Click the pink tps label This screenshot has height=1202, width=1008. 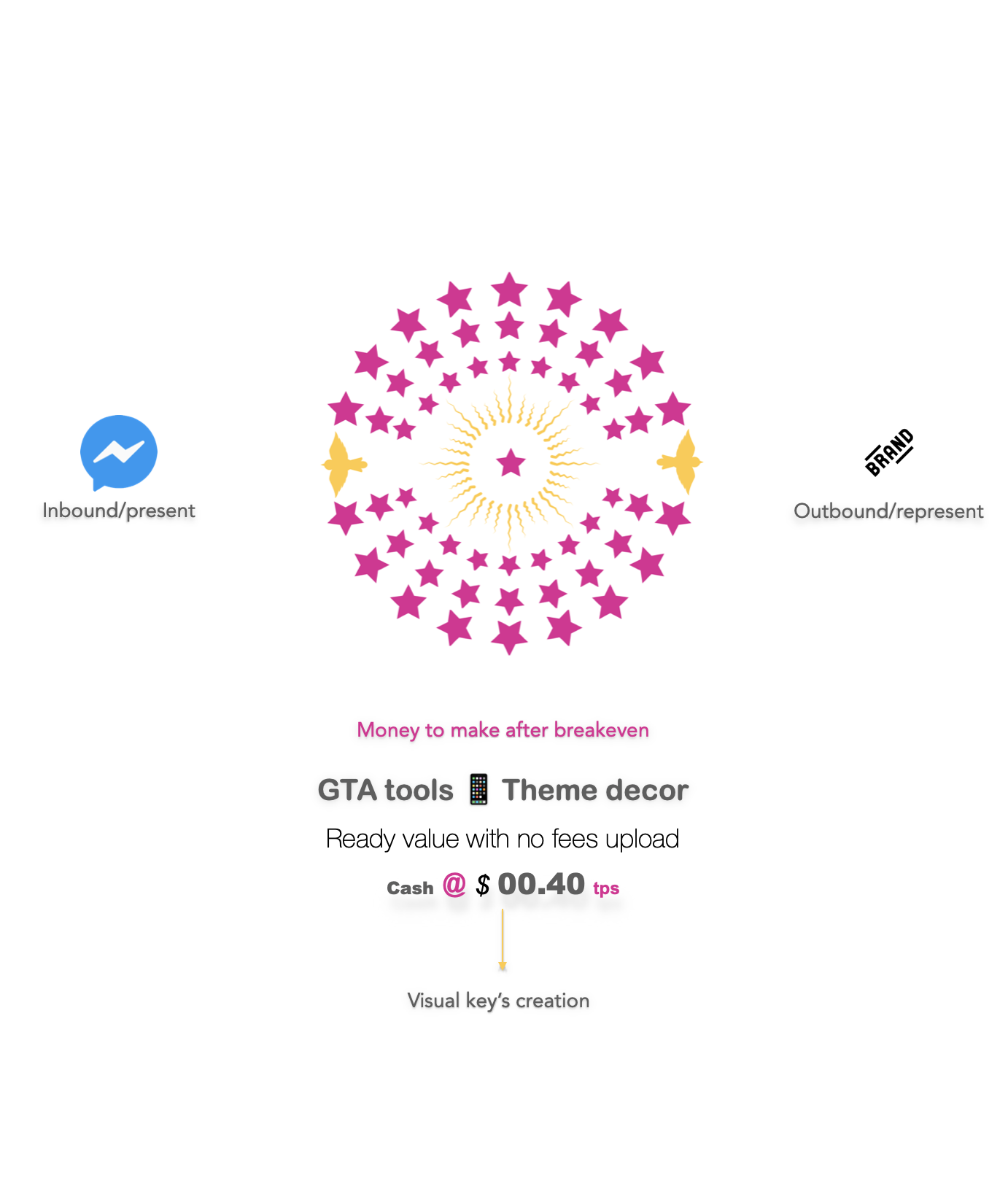pos(606,888)
